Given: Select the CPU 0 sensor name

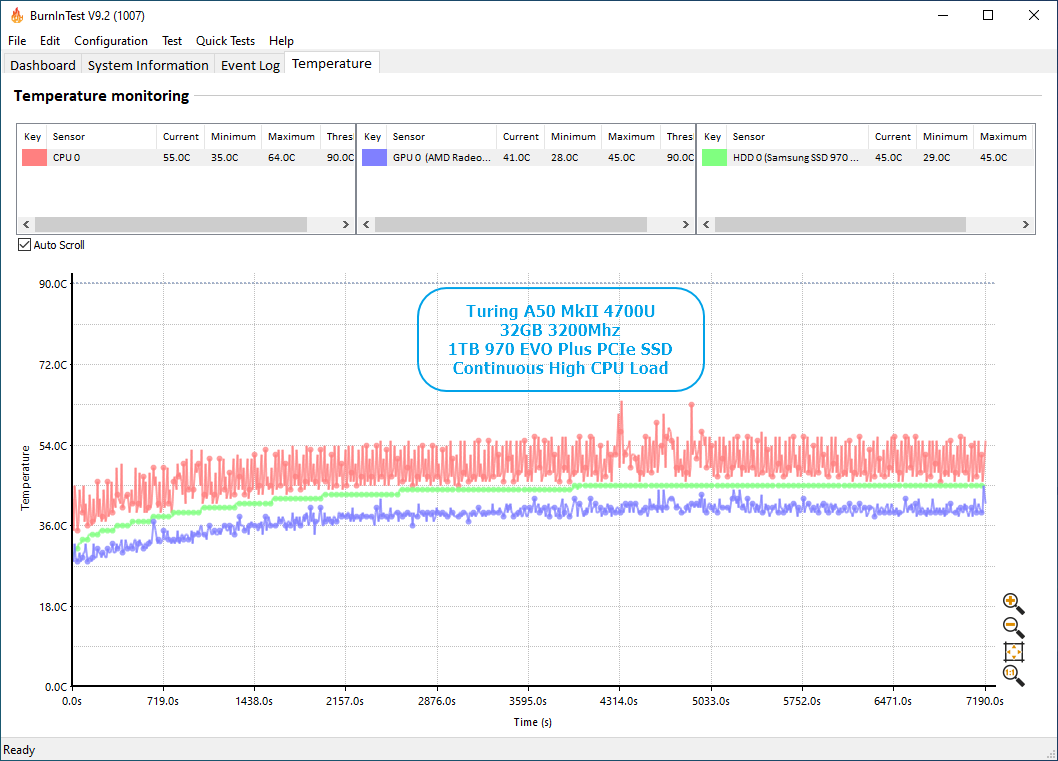Looking at the screenshot, I should (x=66, y=157).
